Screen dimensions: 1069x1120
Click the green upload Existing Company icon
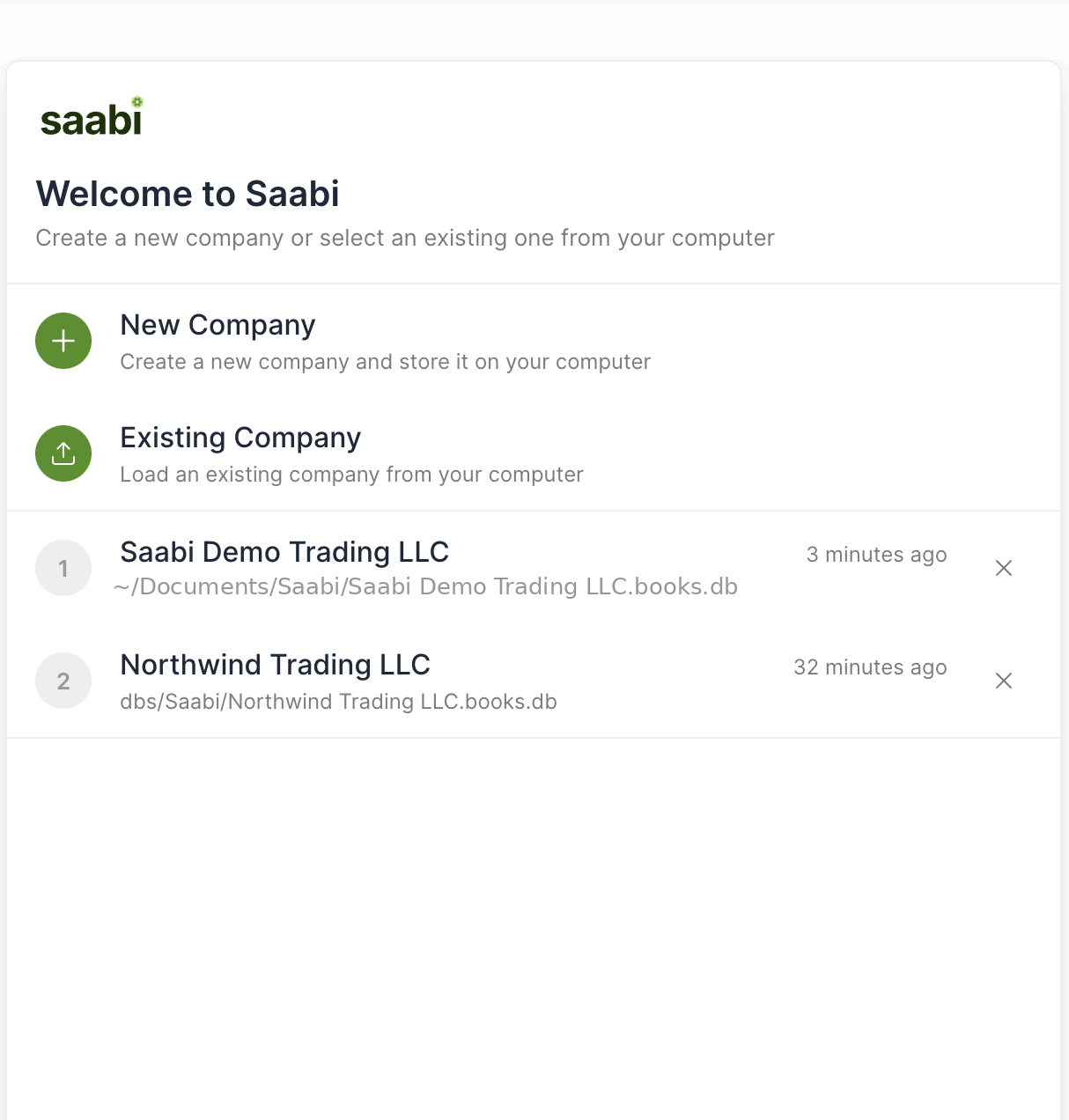[x=63, y=453]
